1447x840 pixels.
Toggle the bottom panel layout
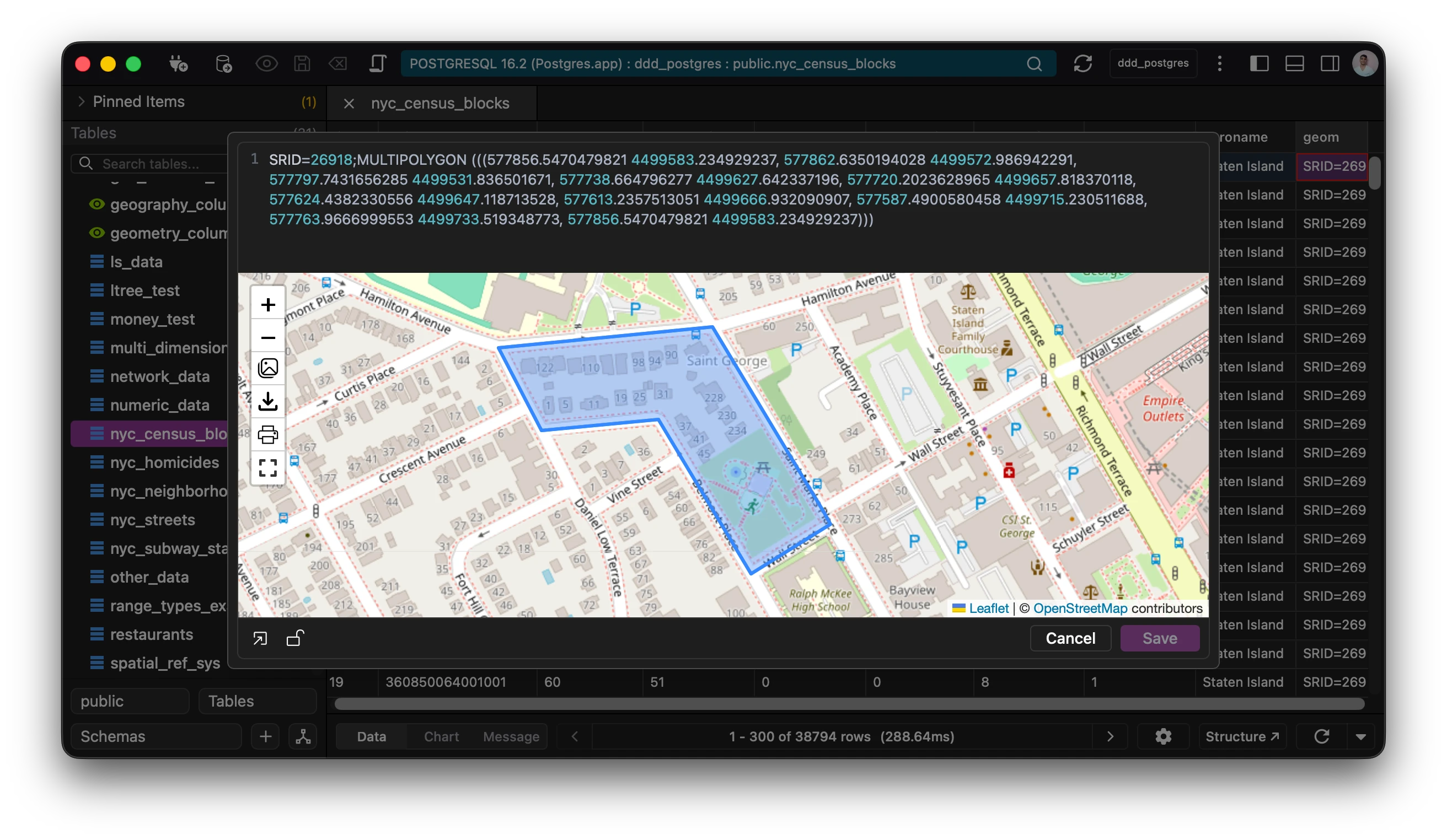click(x=1294, y=64)
